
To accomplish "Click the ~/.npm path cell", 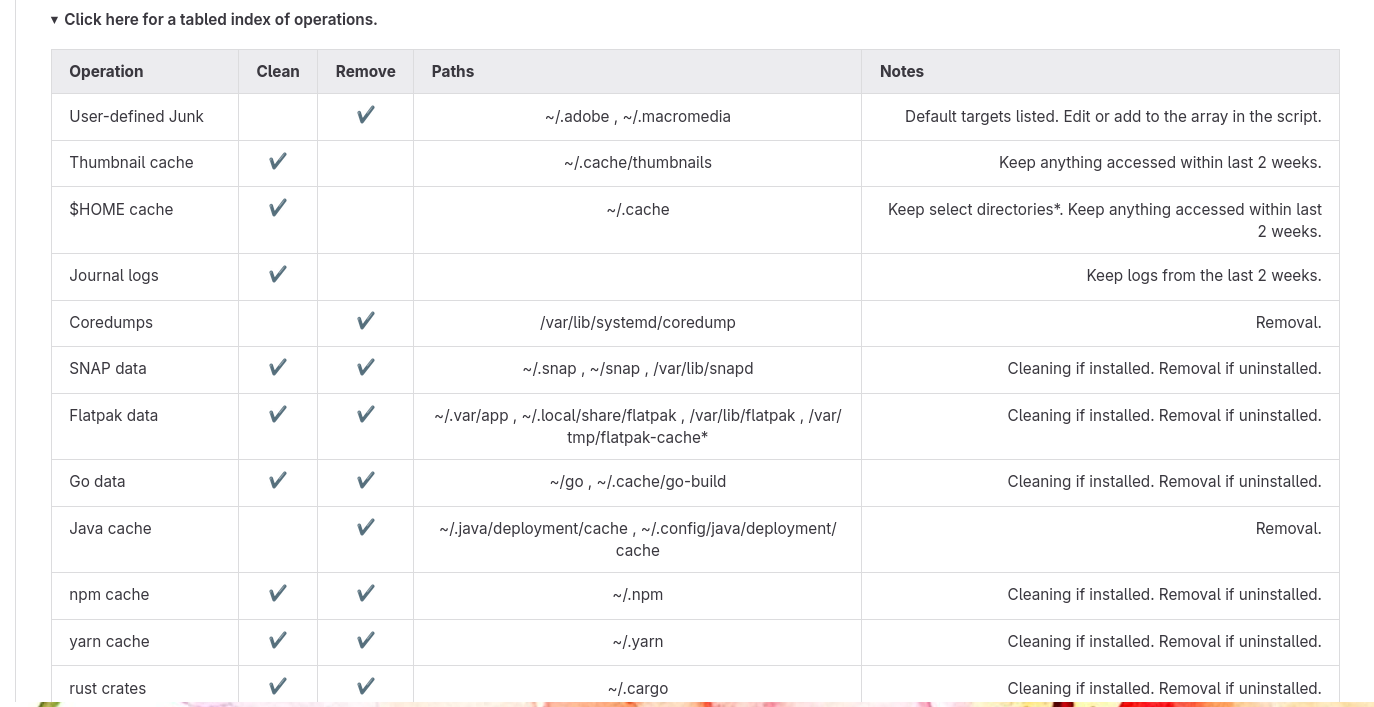I will (x=638, y=596).
